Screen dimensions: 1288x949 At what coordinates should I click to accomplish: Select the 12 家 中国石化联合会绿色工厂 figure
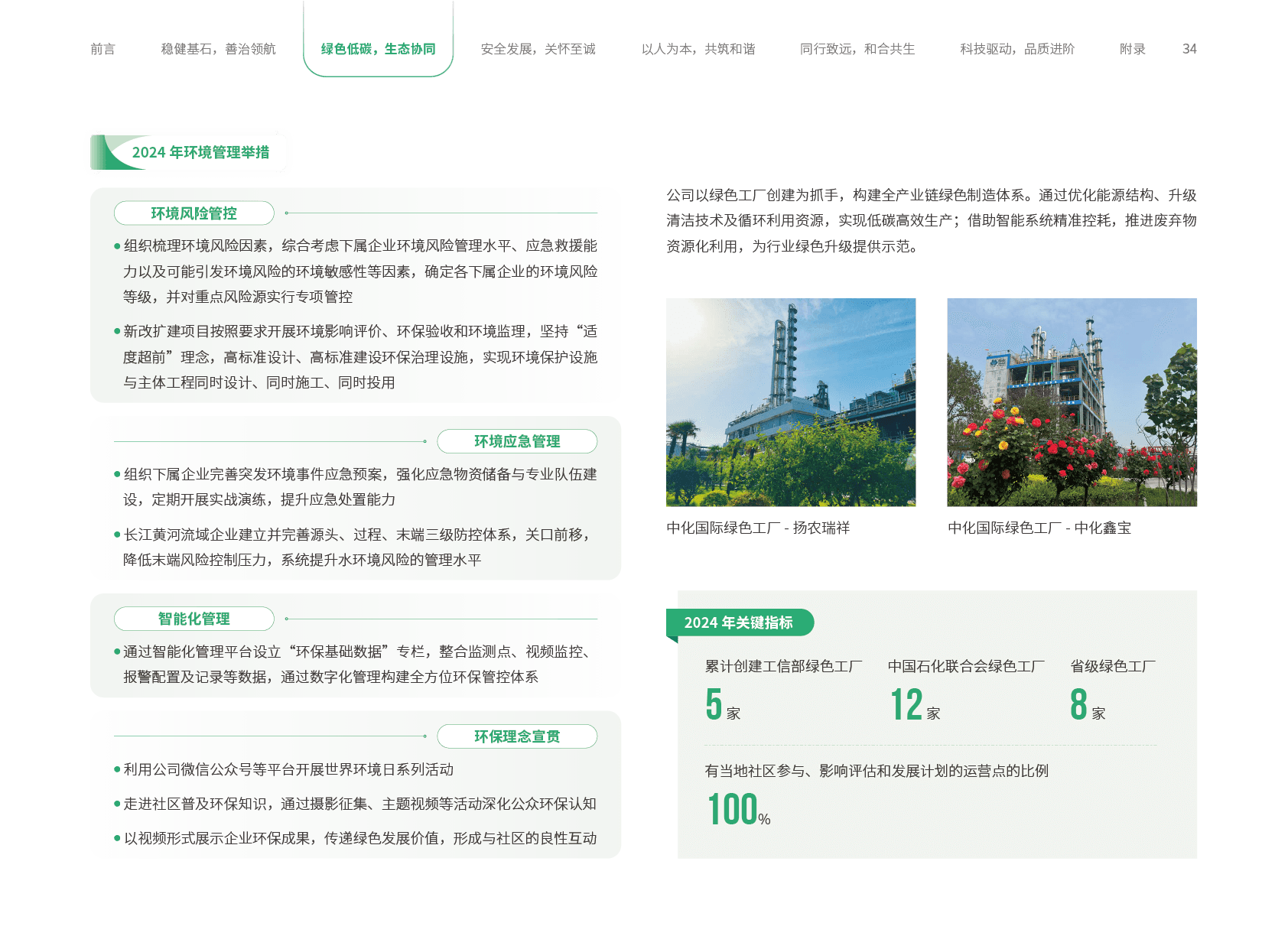point(914,704)
